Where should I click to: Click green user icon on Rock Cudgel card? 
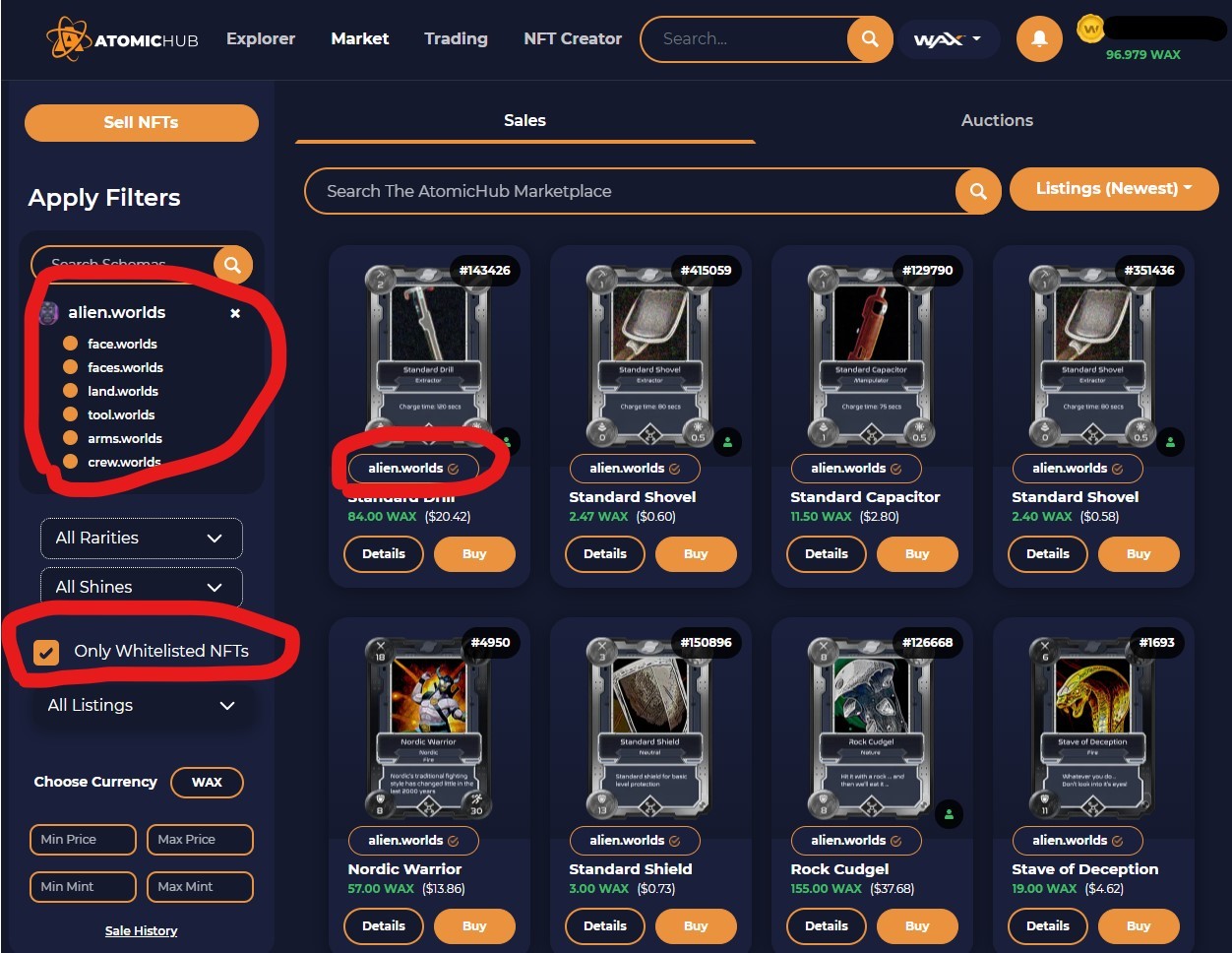pos(949,814)
